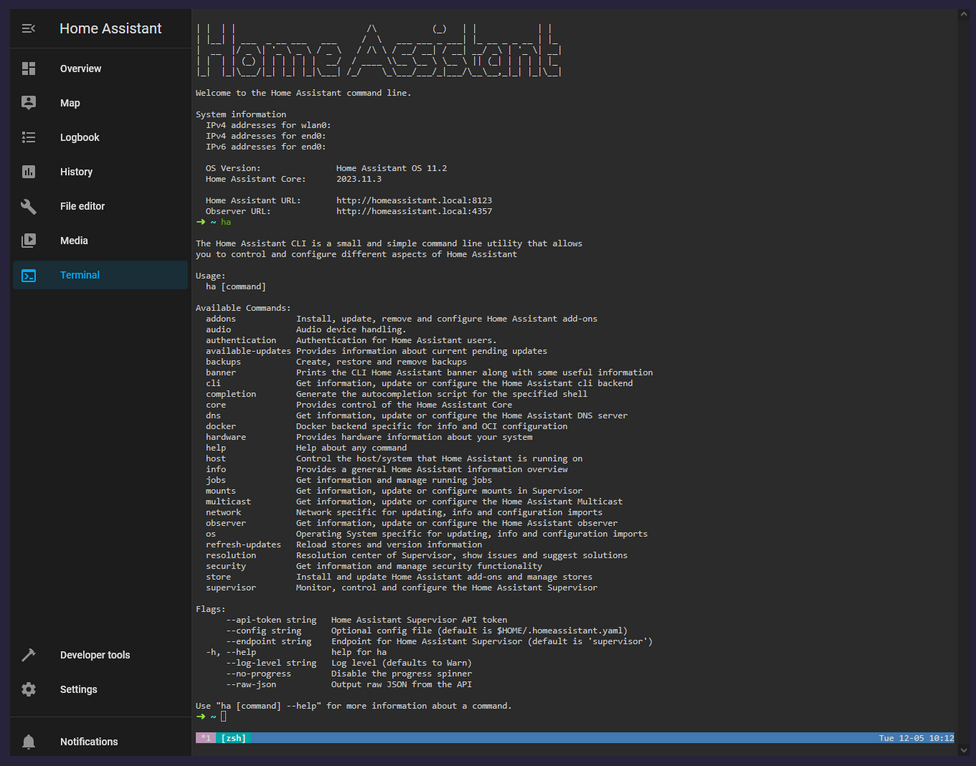Screen dimensions: 976x766
Task: Click the History chart icon
Action: [29, 172]
